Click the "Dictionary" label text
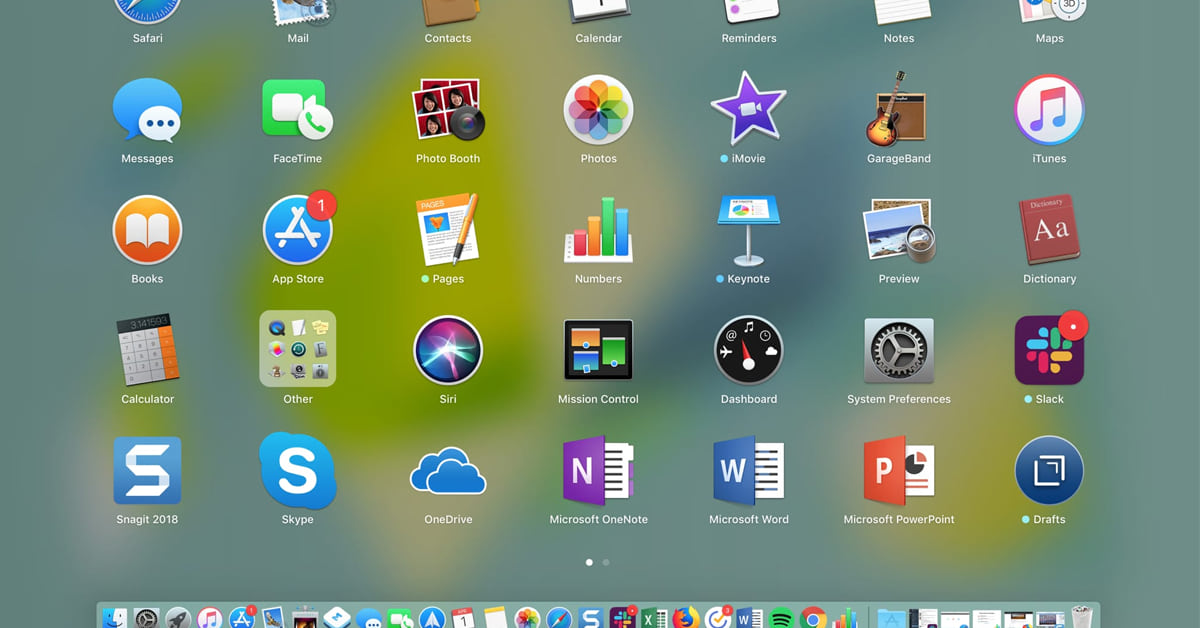This screenshot has width=1200, height=628. click(x=1049, y=279)
